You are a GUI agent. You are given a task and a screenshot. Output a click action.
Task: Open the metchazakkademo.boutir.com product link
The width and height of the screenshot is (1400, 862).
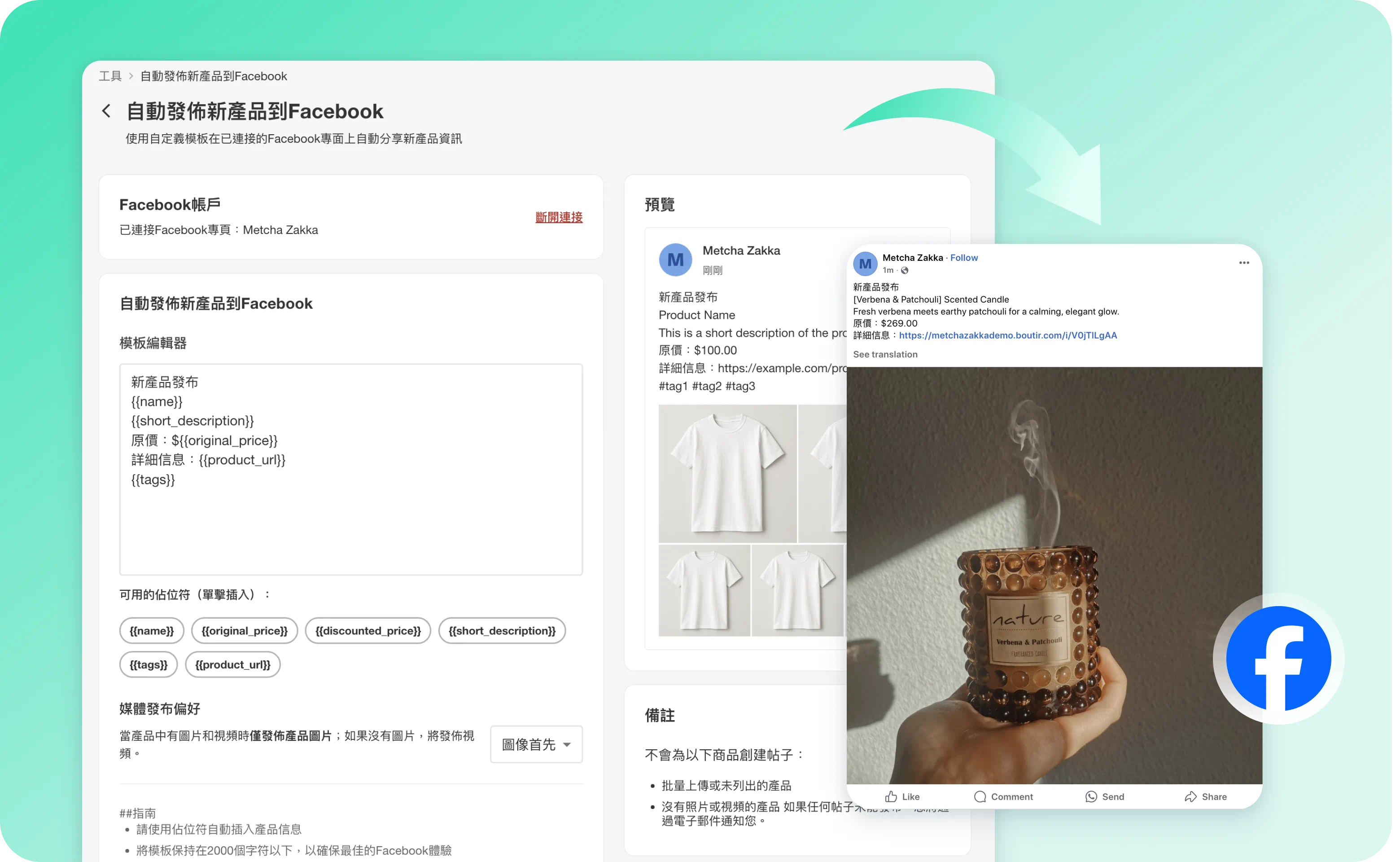1007,335
